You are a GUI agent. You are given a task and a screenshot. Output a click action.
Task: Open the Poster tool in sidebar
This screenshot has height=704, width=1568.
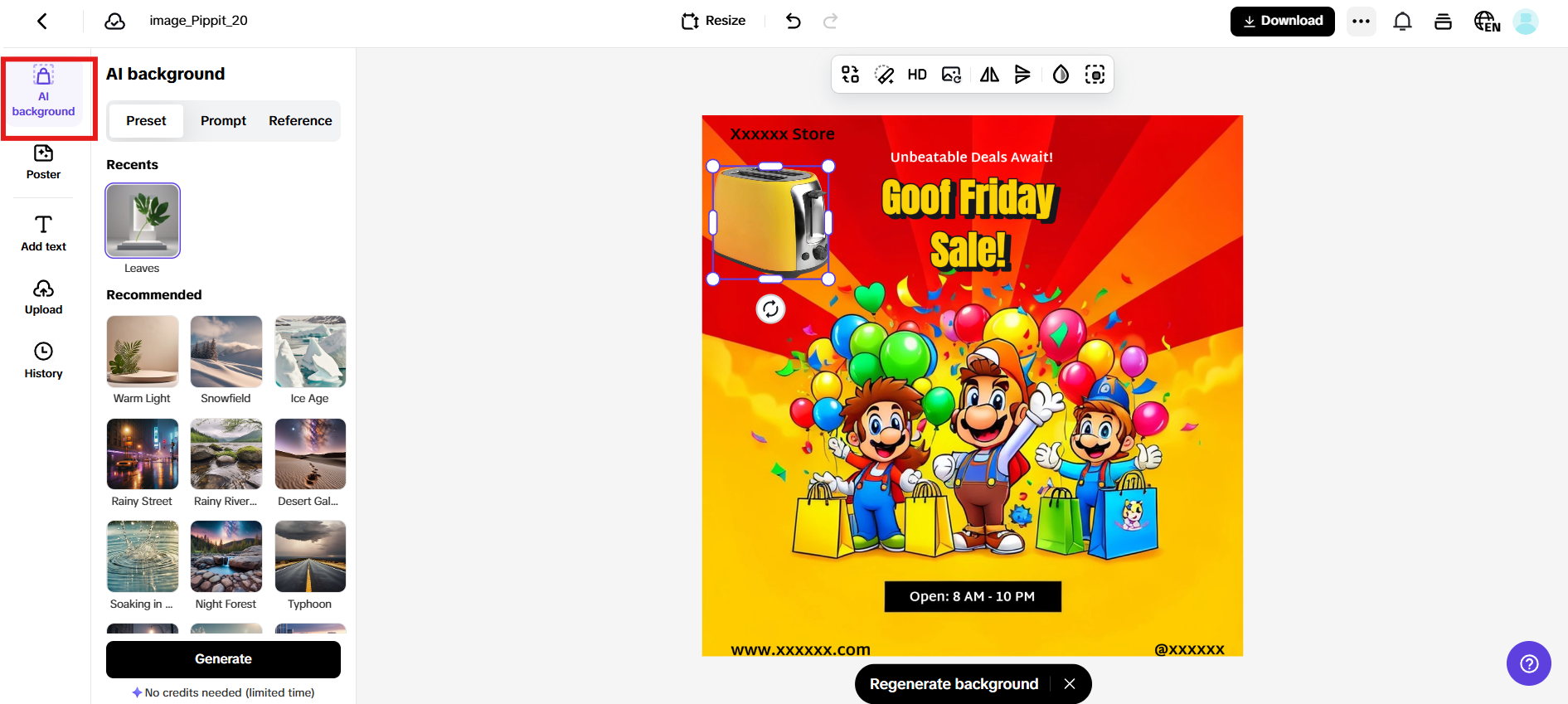[43, 162]
